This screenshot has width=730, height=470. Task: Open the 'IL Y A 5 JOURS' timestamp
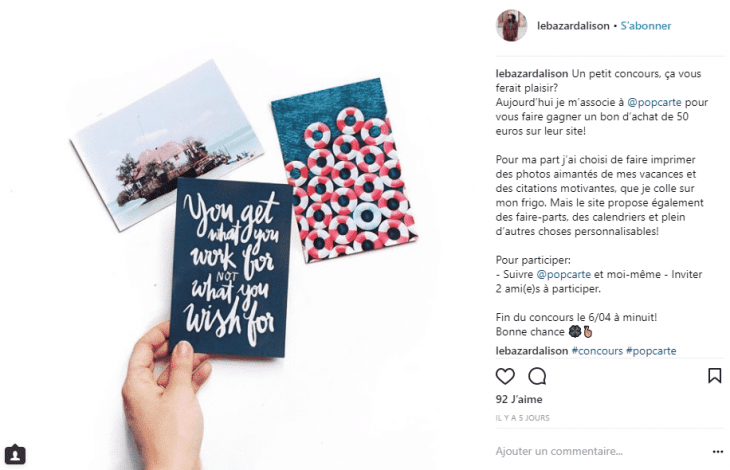pyautogui.click(x=522, y=418)
